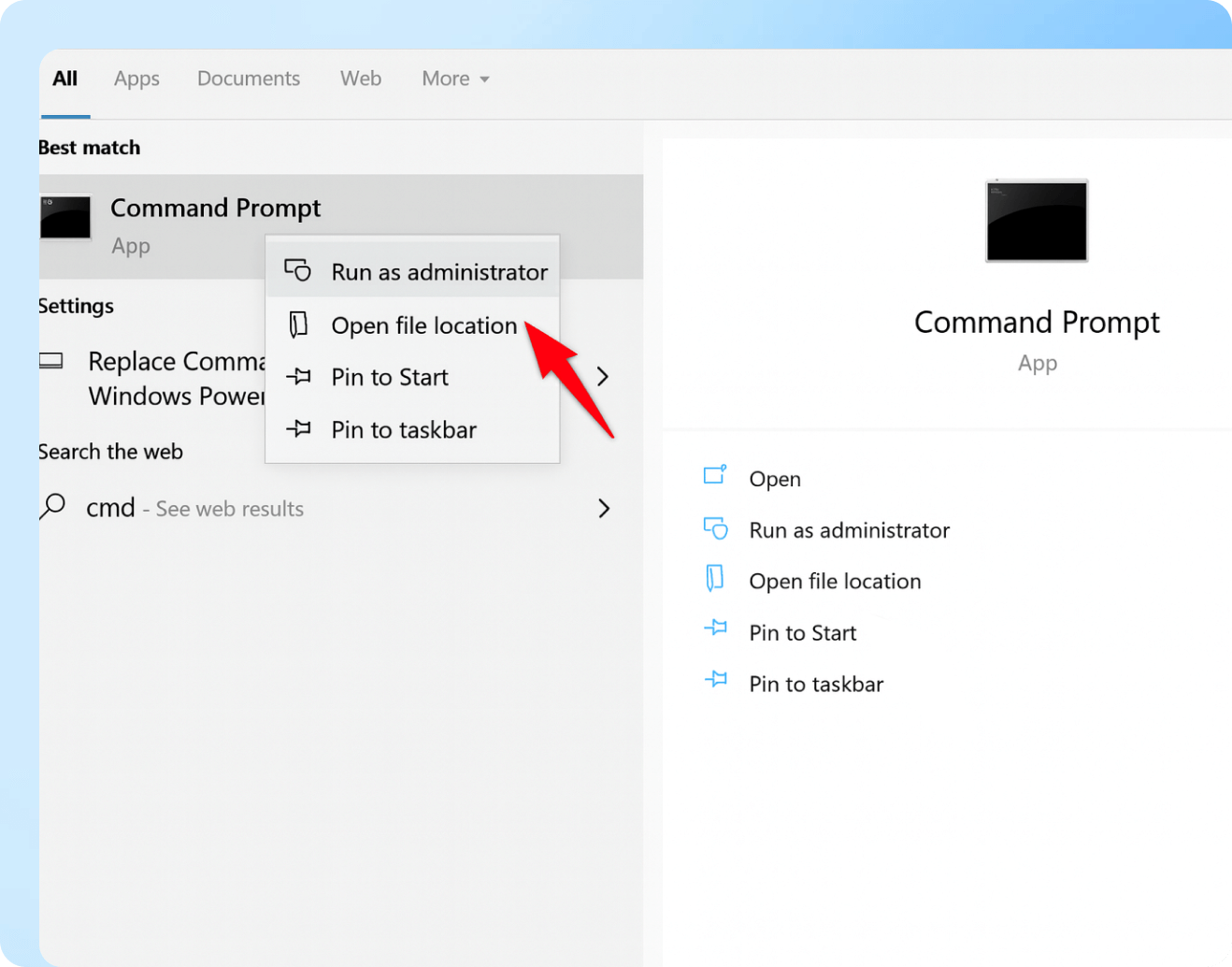Click the Pin to Start icon in right panel
The width and height of the screenshot is (1232, 967).
(x=715, y=628)
